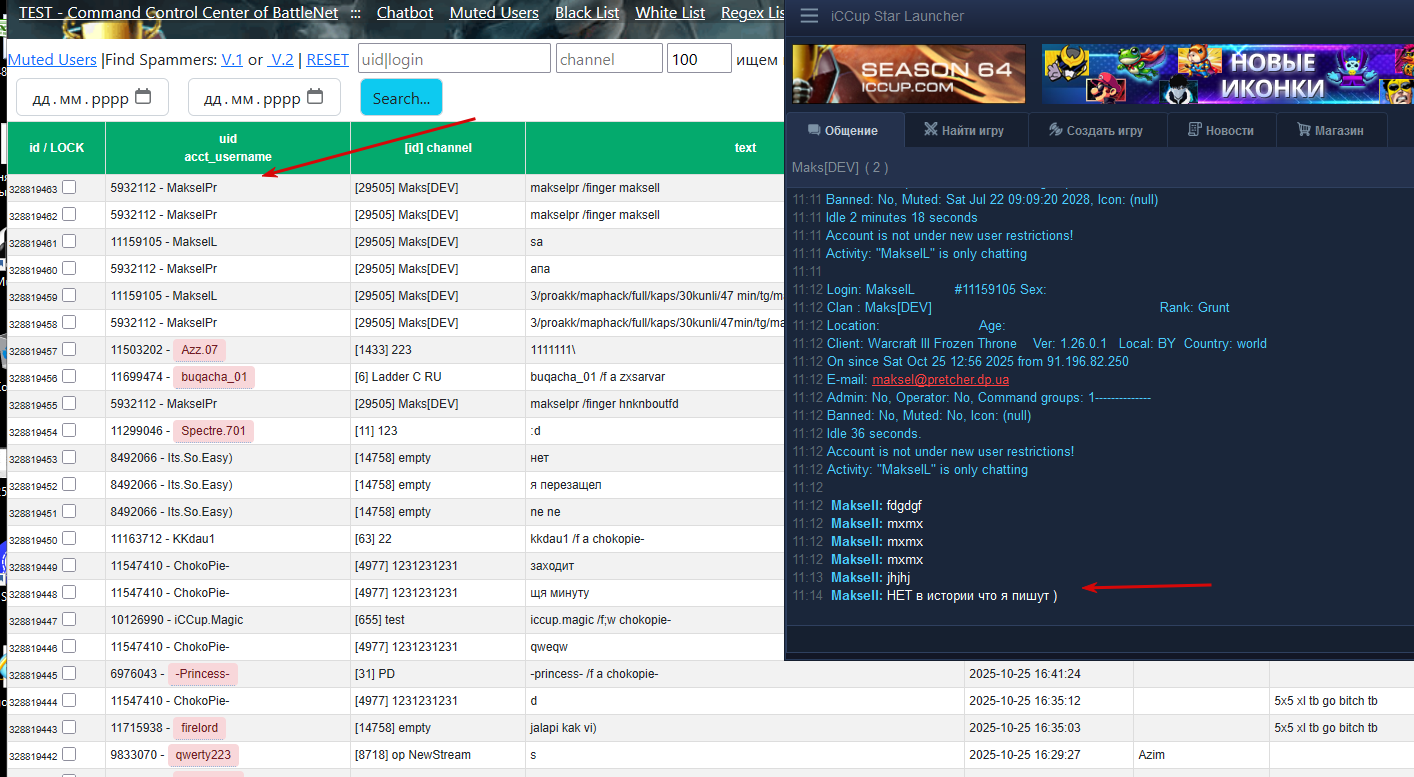Run the Find Spammers V.1 search

(232, 60)
